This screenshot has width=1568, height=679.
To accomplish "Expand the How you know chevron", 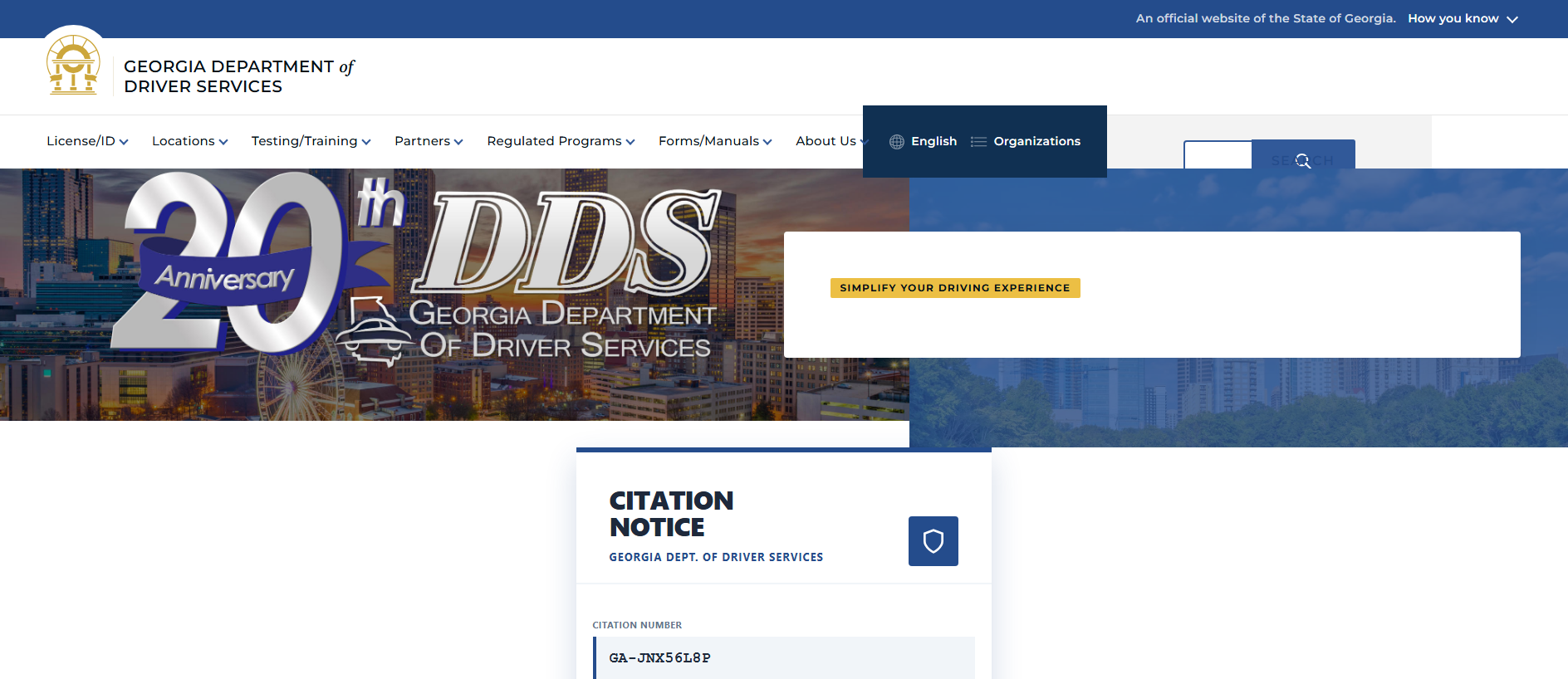I will pos(1512,19).
